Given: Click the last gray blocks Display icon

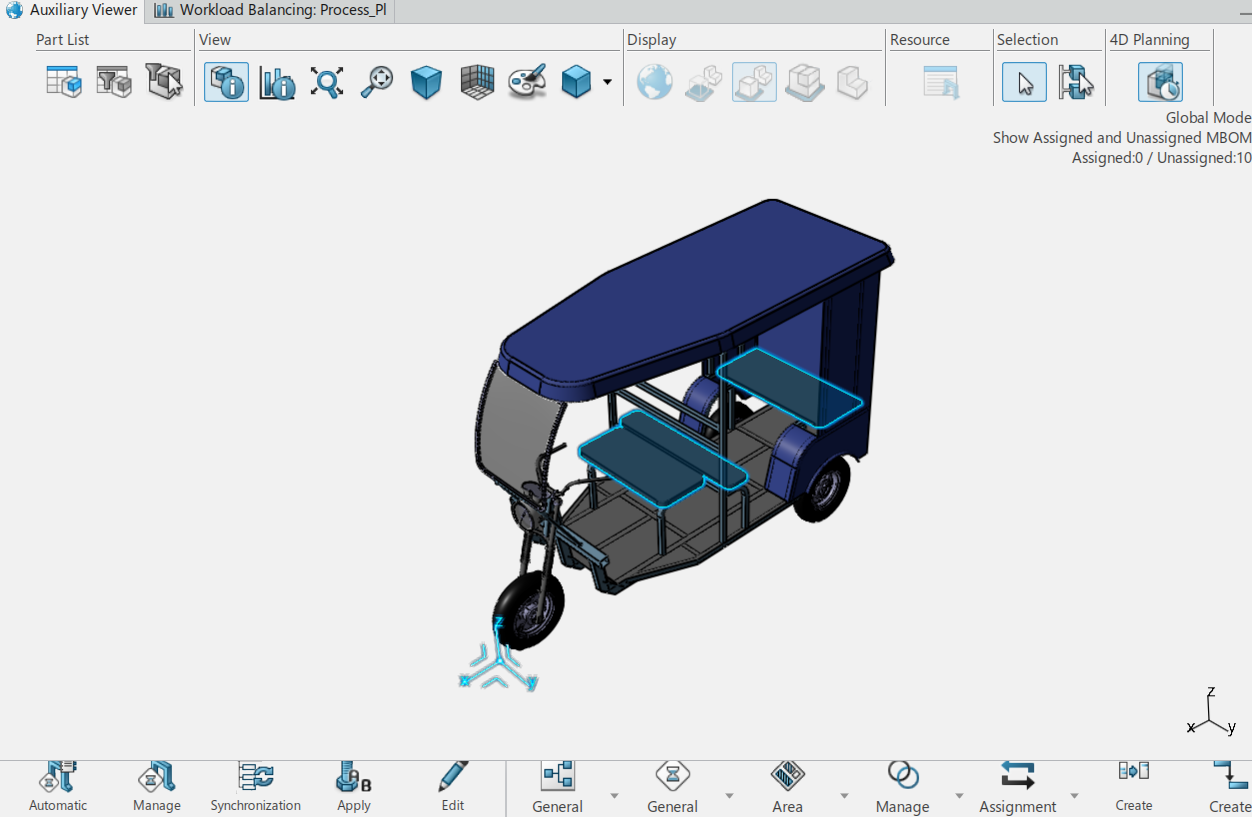Looking at the screenshot, I should [x=852, y=82].
